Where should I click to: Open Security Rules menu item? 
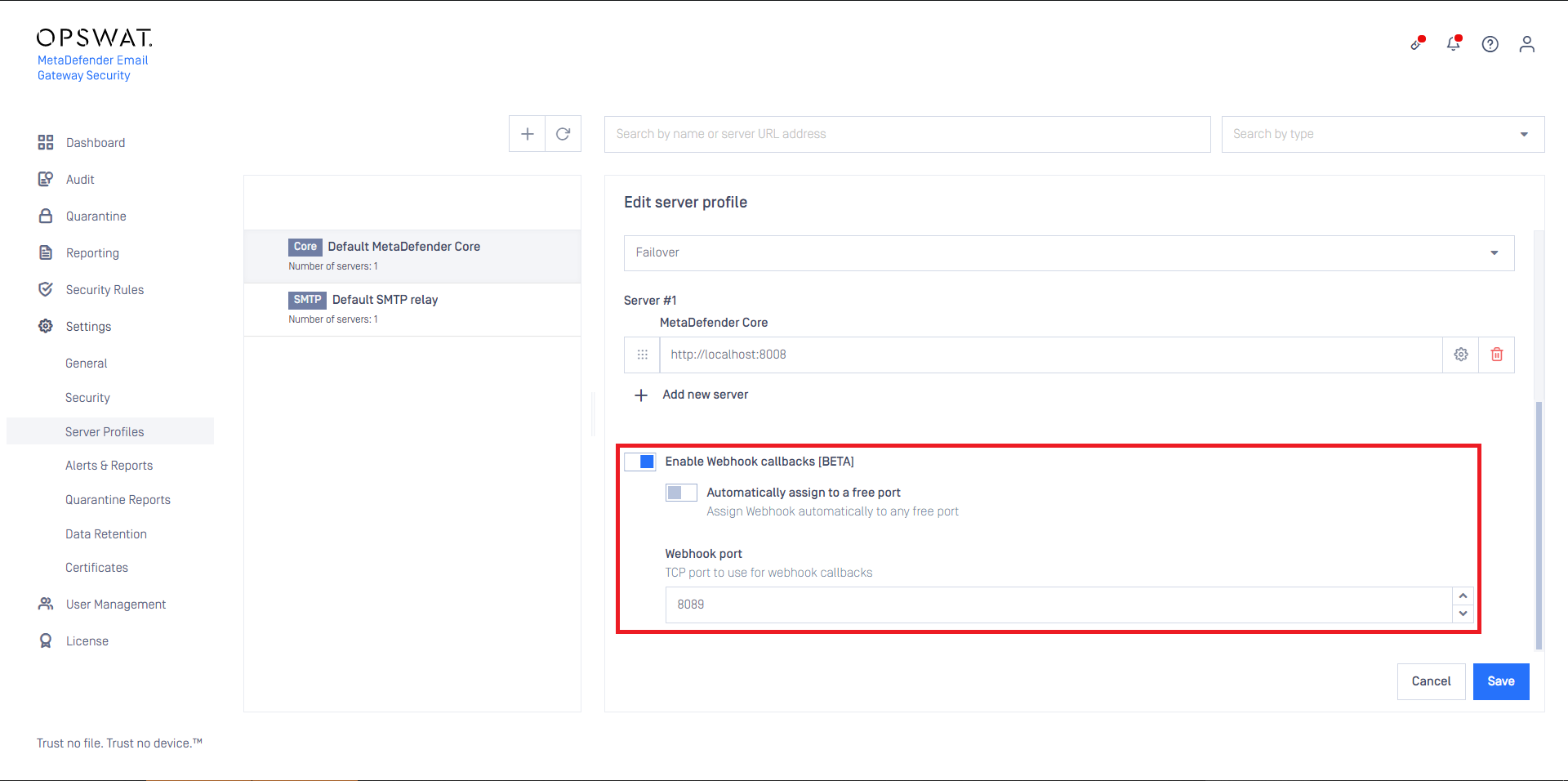tap(105, 290)
